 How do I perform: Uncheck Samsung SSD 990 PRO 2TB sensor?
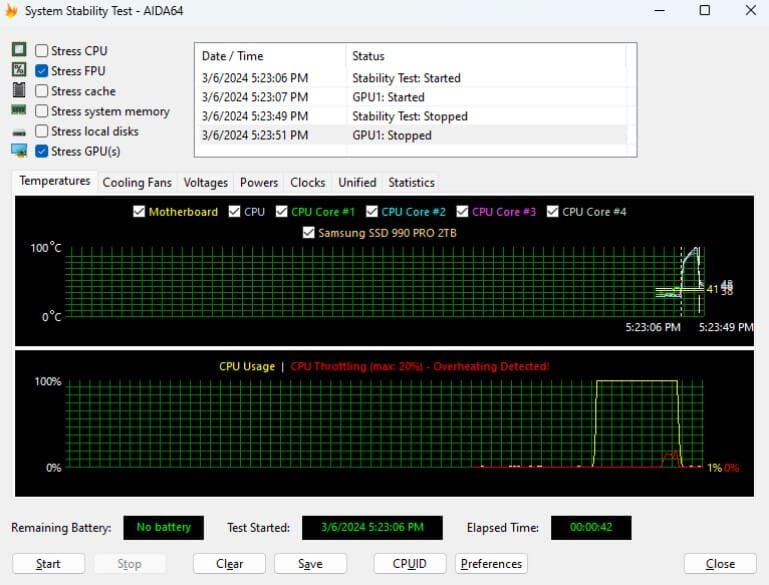pyautogui.click(x=309, y=233)
